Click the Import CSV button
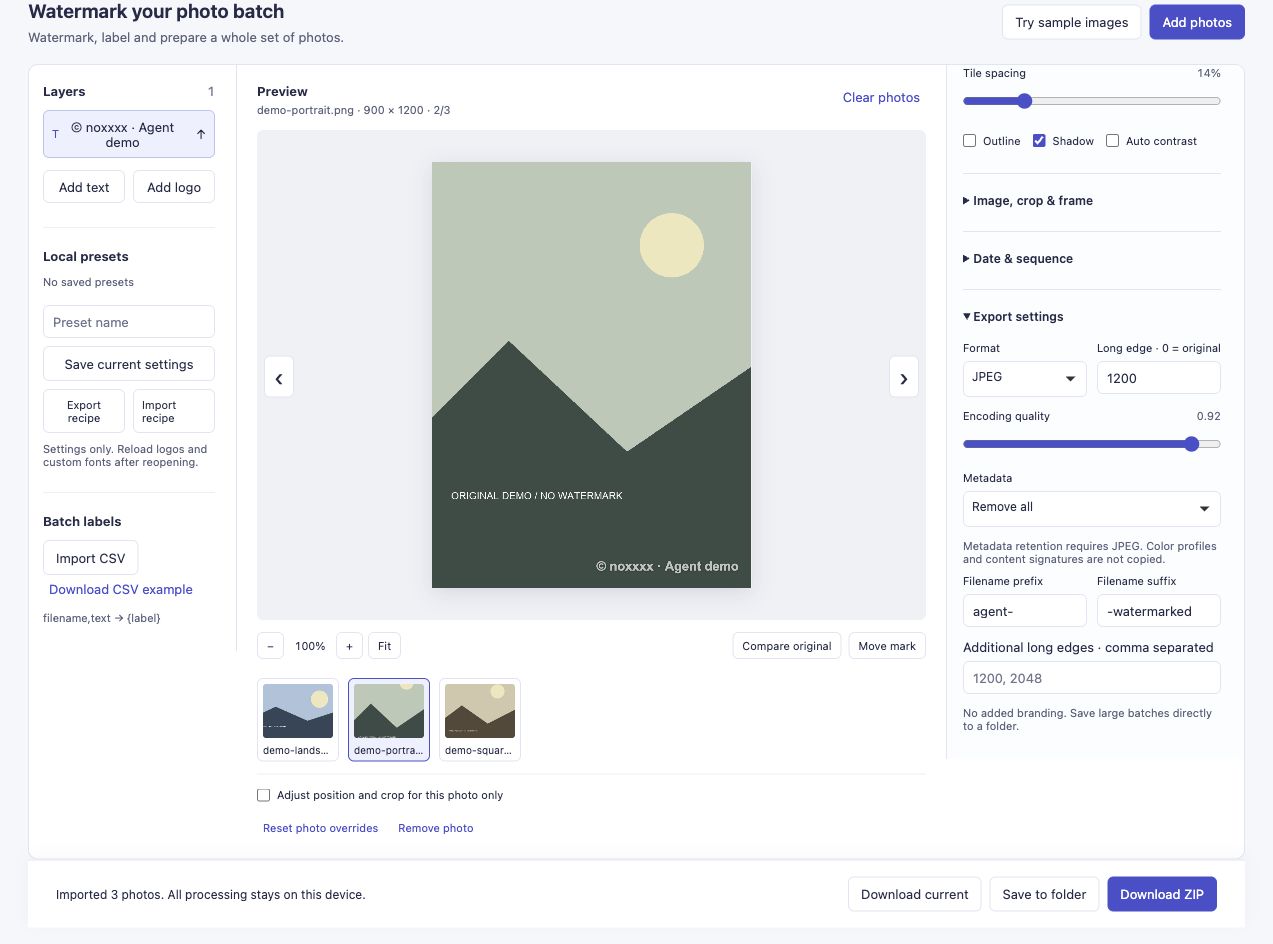This screenshot has height=944, width=1273. 91,558
